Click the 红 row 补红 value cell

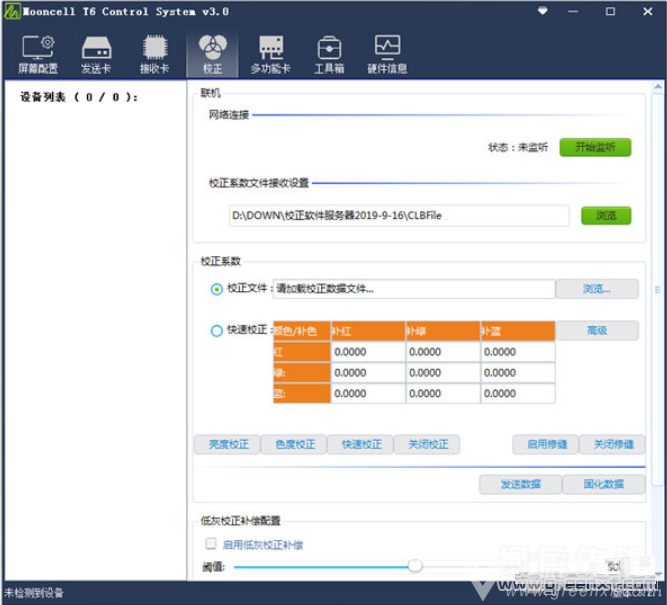368,352
